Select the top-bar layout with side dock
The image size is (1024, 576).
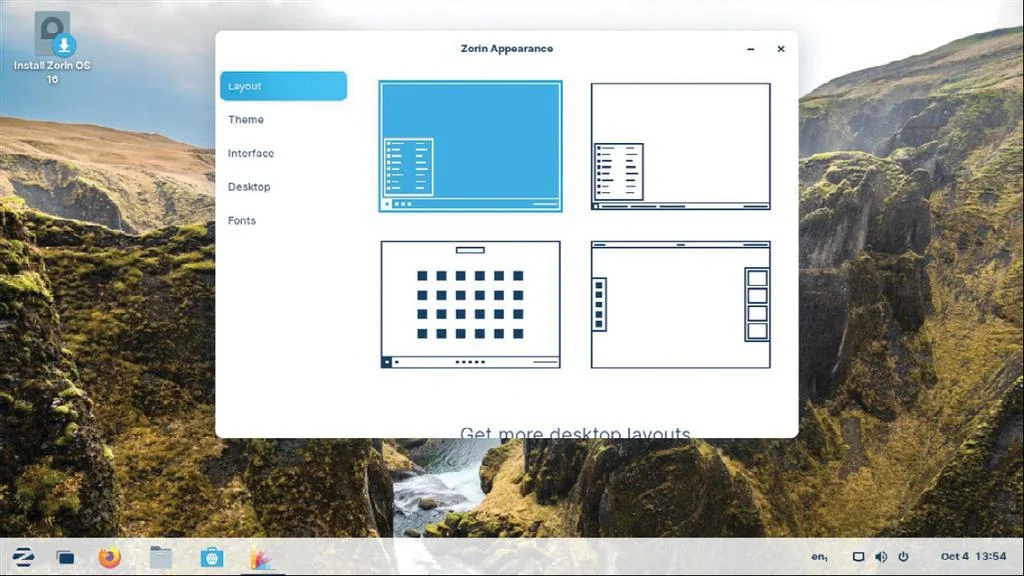pos(680,304)
